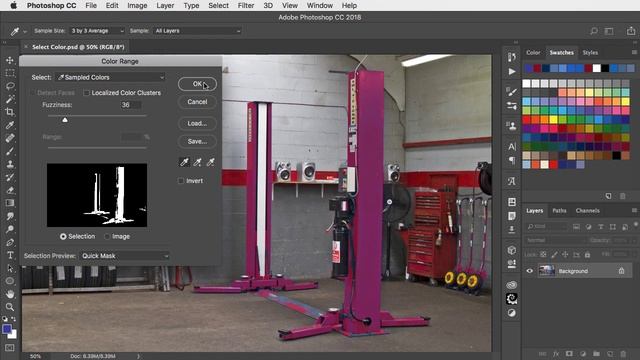The width and height of the screenshot is (640, 360).
Task: Click the Add to Sample eyedropper
Action: (198, 162)
